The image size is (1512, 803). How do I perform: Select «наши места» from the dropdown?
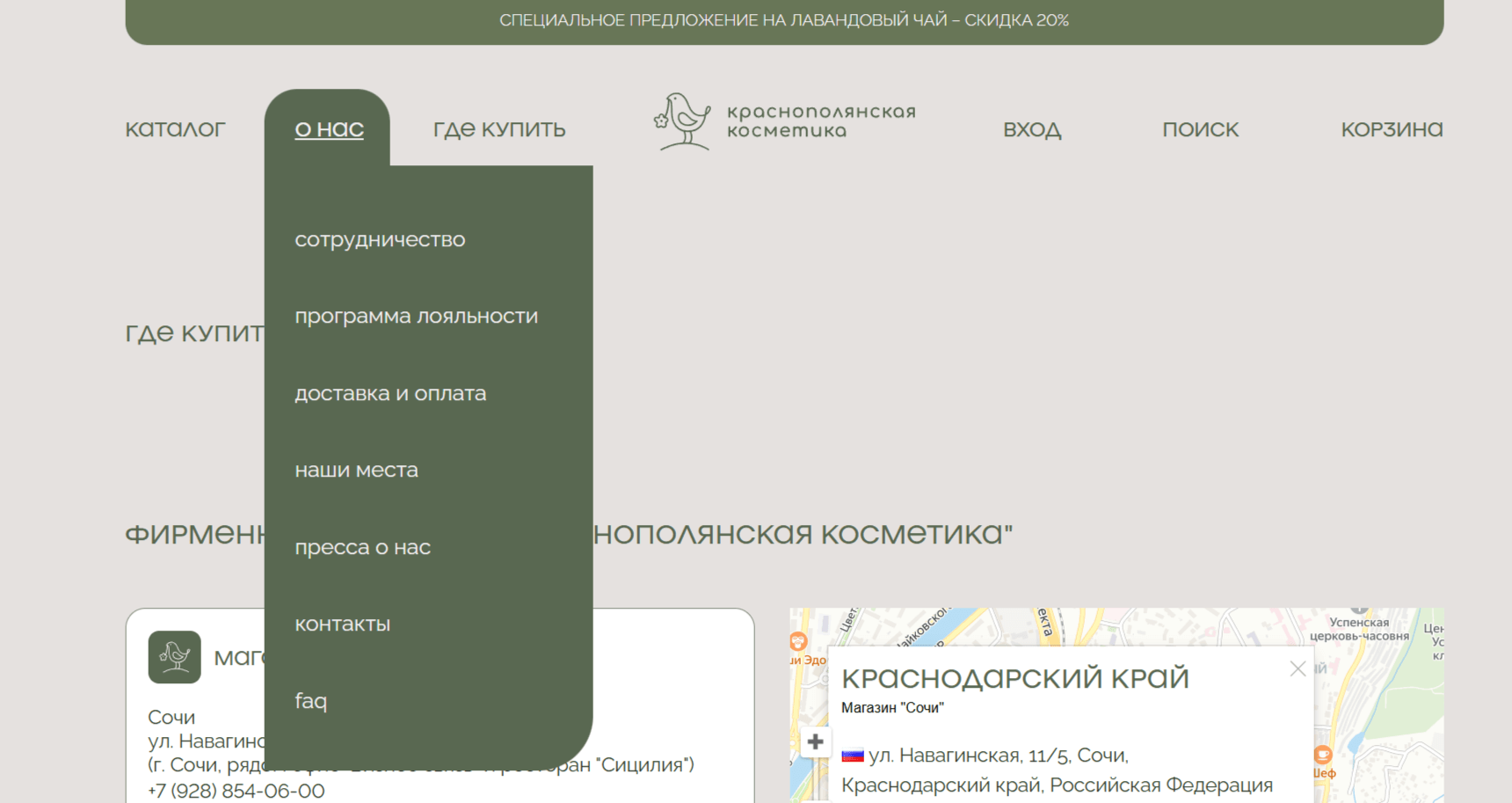pyautogui.click(x=356, y=471)
